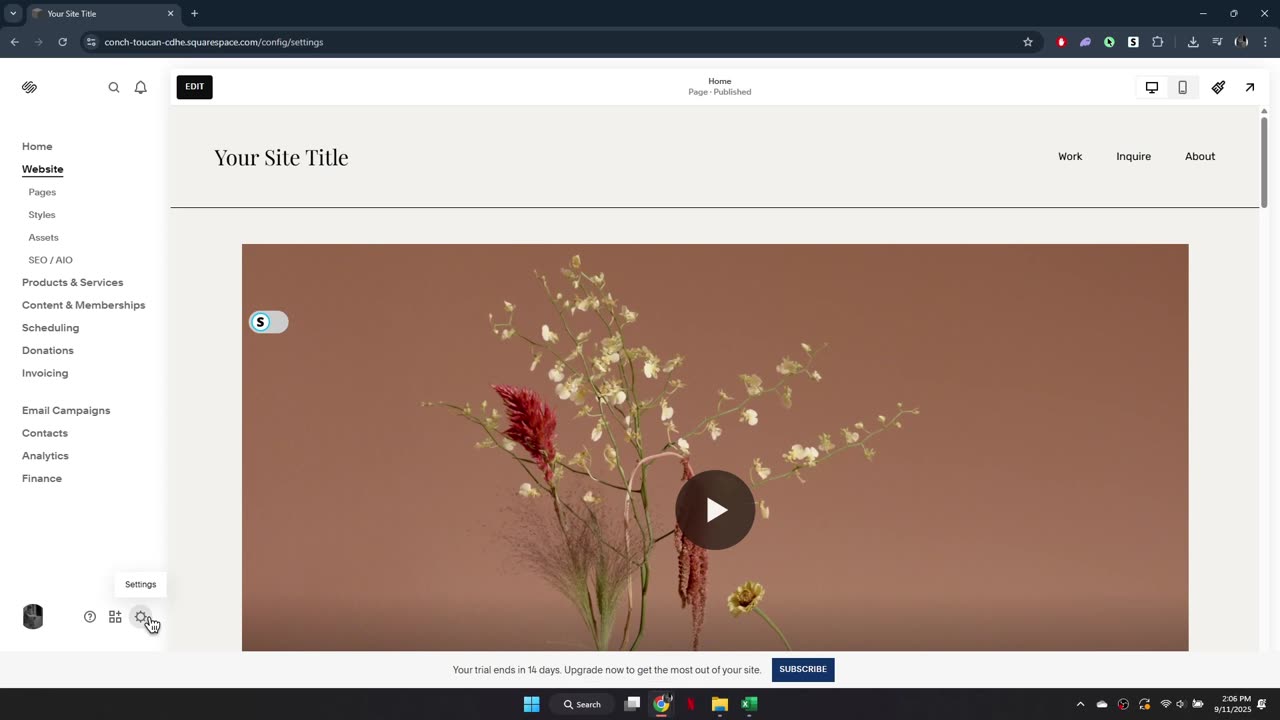Open Chrome downloads icon
Image resolution: width=1280 pixels, height=720 pixels.
(1193, 42)
